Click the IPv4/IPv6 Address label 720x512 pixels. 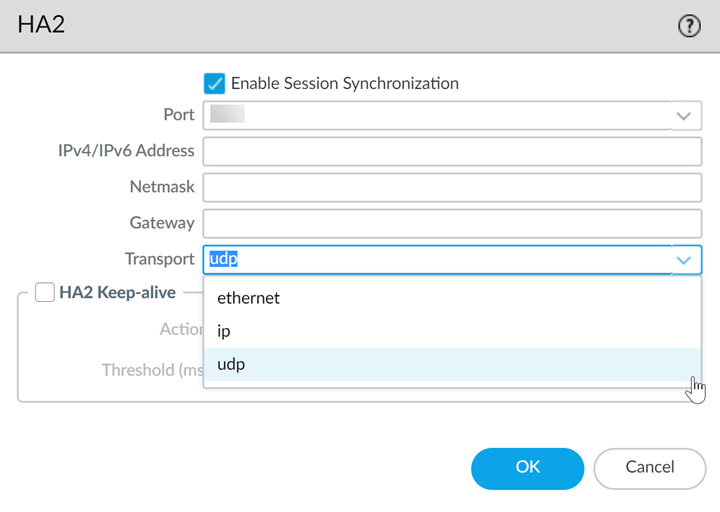126,151
